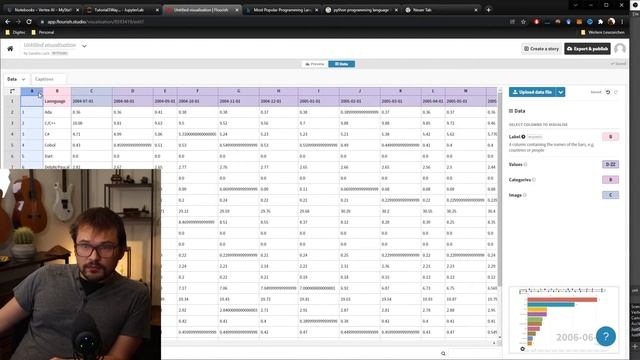Viewport: 640px width, 360px height.
Task: Click the Language header cell
Action: [57, 101]
